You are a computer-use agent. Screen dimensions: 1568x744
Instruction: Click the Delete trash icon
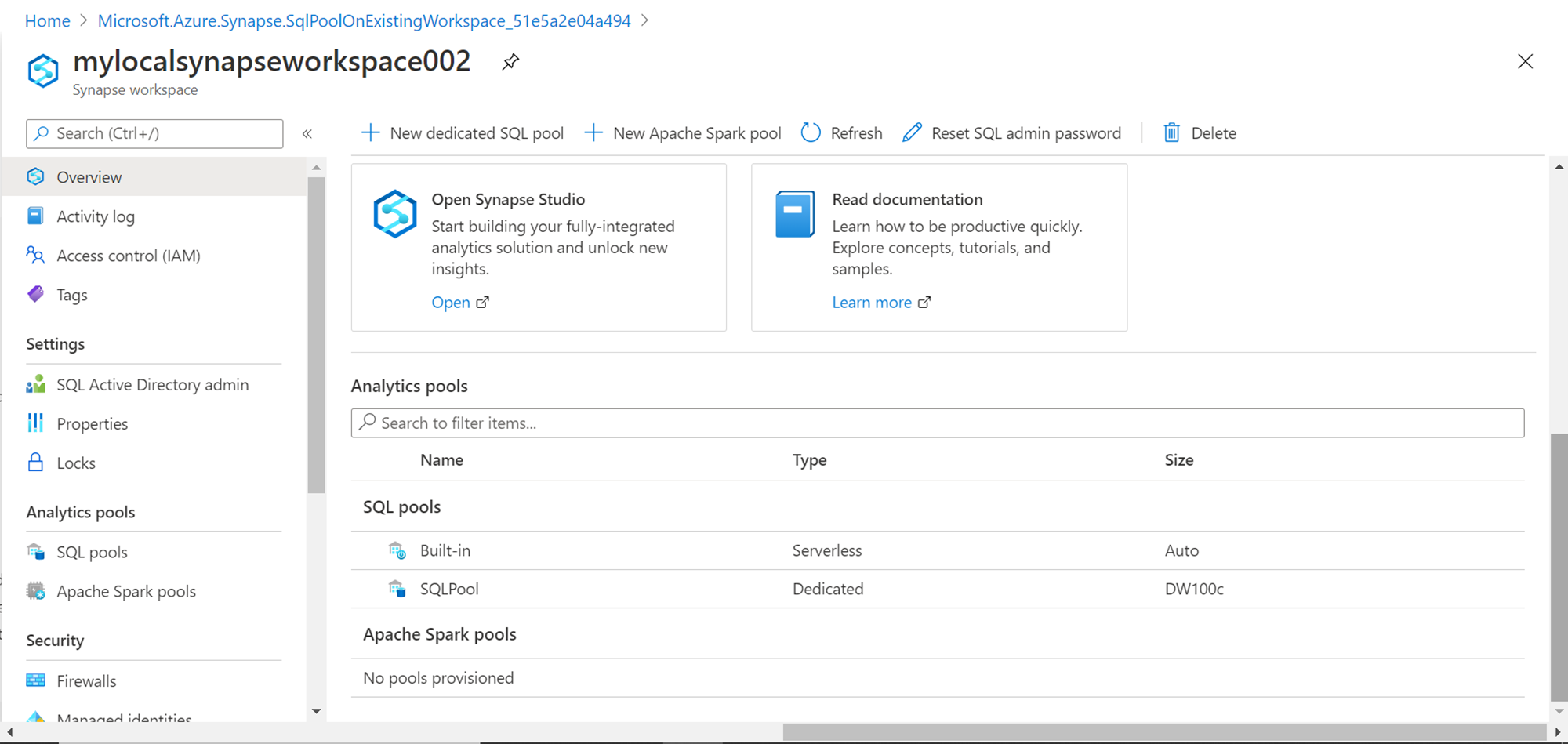tap(1171, 132)
